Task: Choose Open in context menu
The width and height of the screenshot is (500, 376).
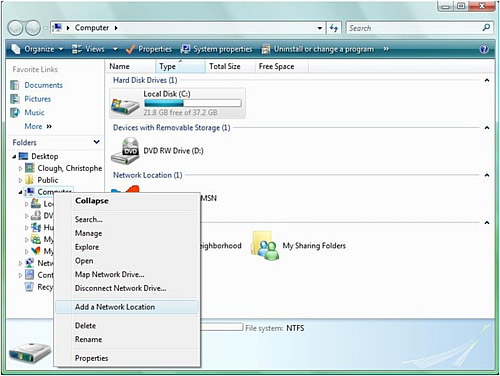Action: (x=127, y=261)
